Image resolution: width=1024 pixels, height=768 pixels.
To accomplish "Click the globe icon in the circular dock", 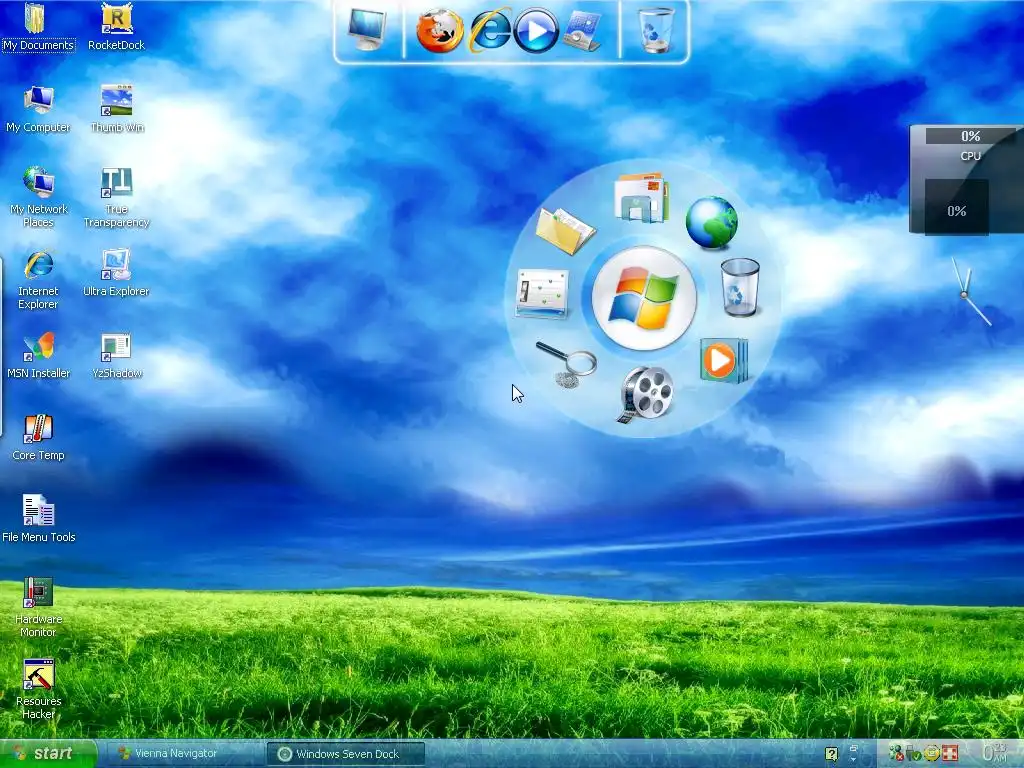I will (711, 223).
